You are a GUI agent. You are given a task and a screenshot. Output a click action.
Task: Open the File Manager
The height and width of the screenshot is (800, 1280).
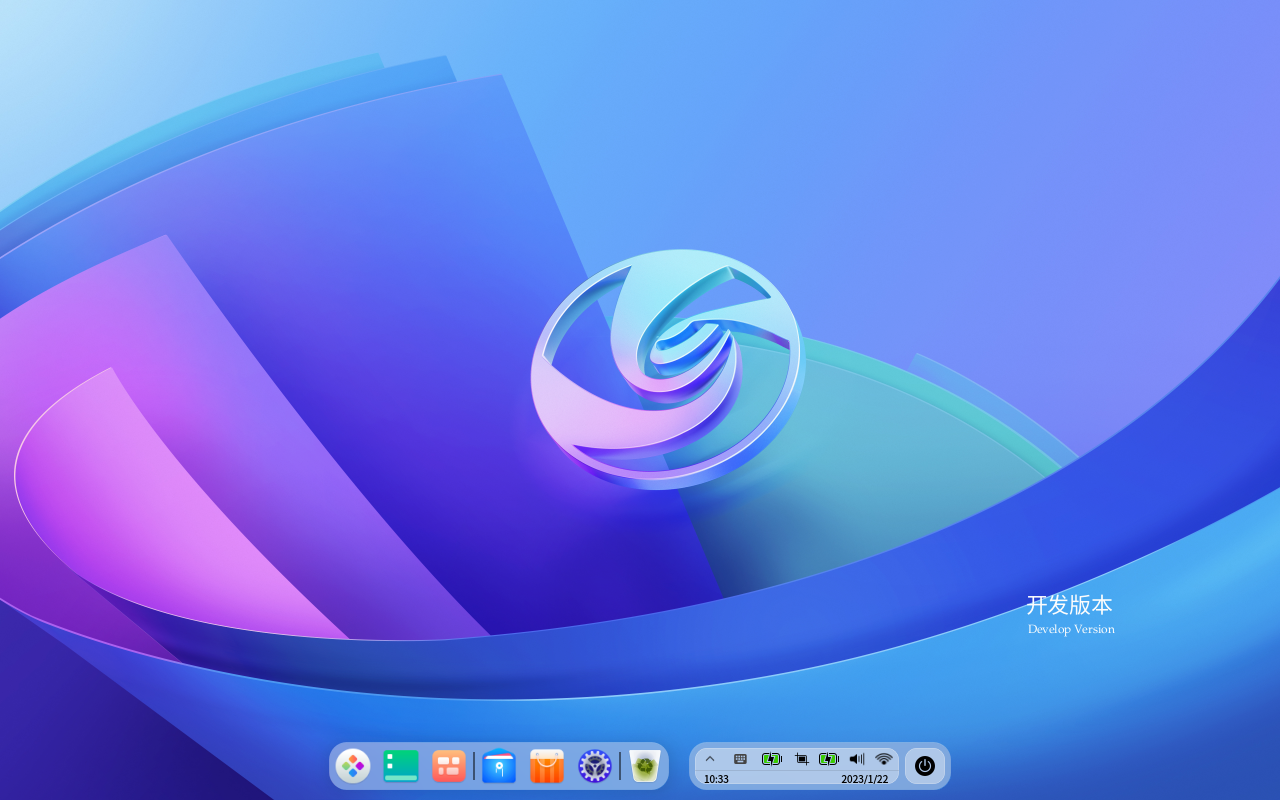[x=497, y=765]
